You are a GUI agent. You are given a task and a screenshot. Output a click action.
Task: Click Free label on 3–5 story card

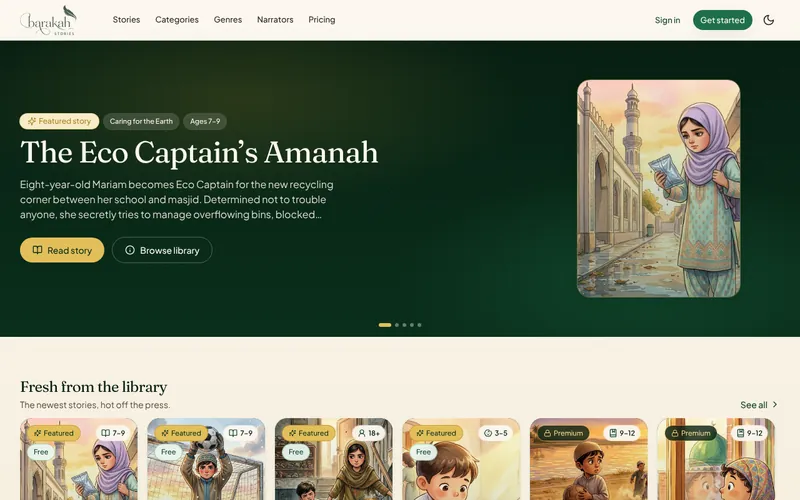click(423, 452)
